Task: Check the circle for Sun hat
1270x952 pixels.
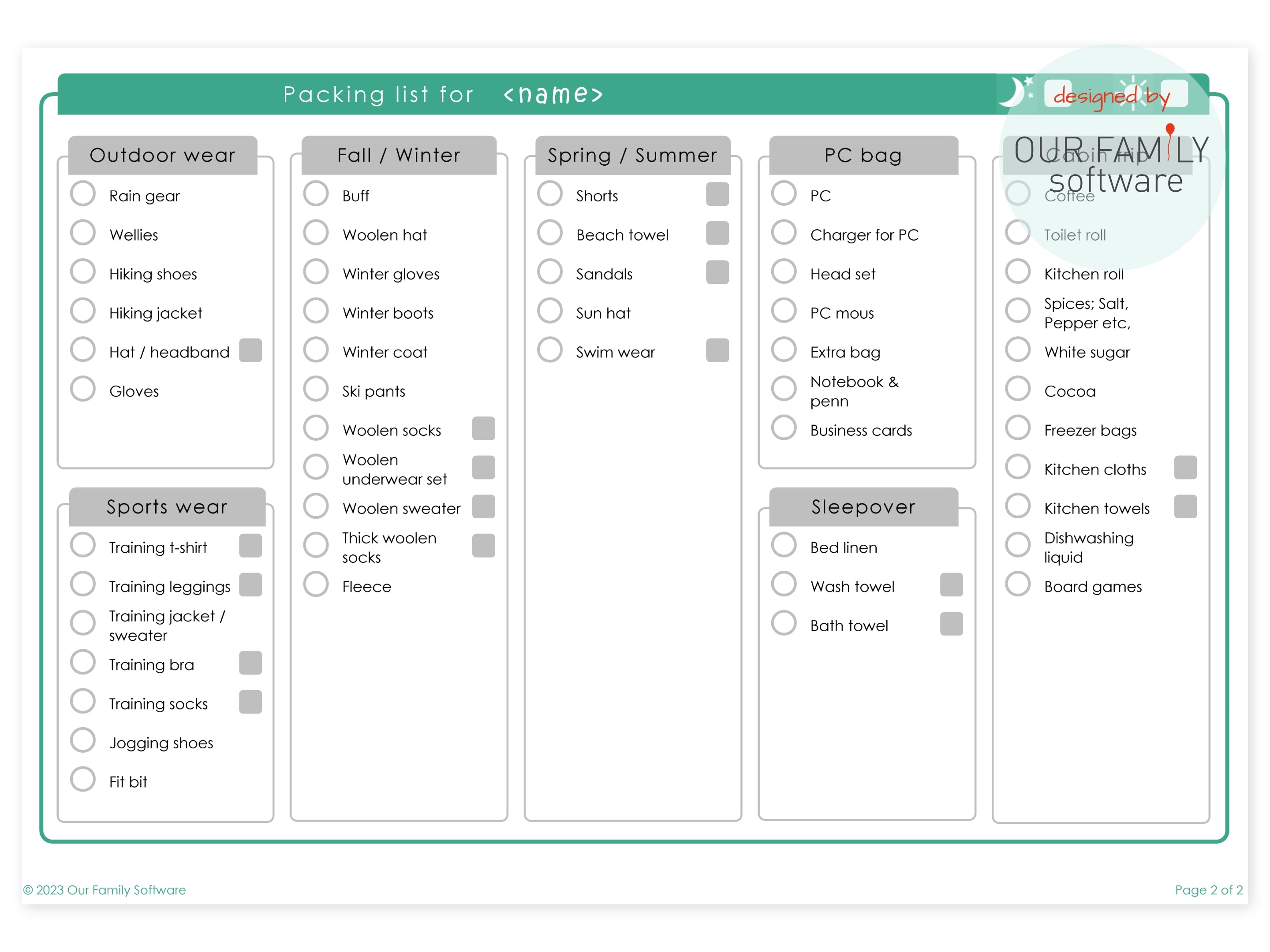Action: (549, 311)
